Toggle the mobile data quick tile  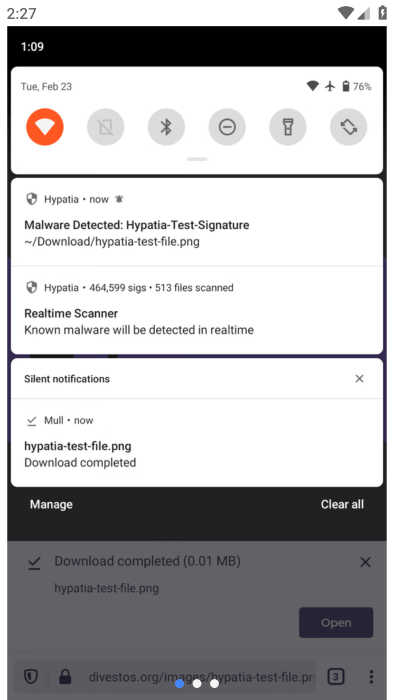coord(106,127)
